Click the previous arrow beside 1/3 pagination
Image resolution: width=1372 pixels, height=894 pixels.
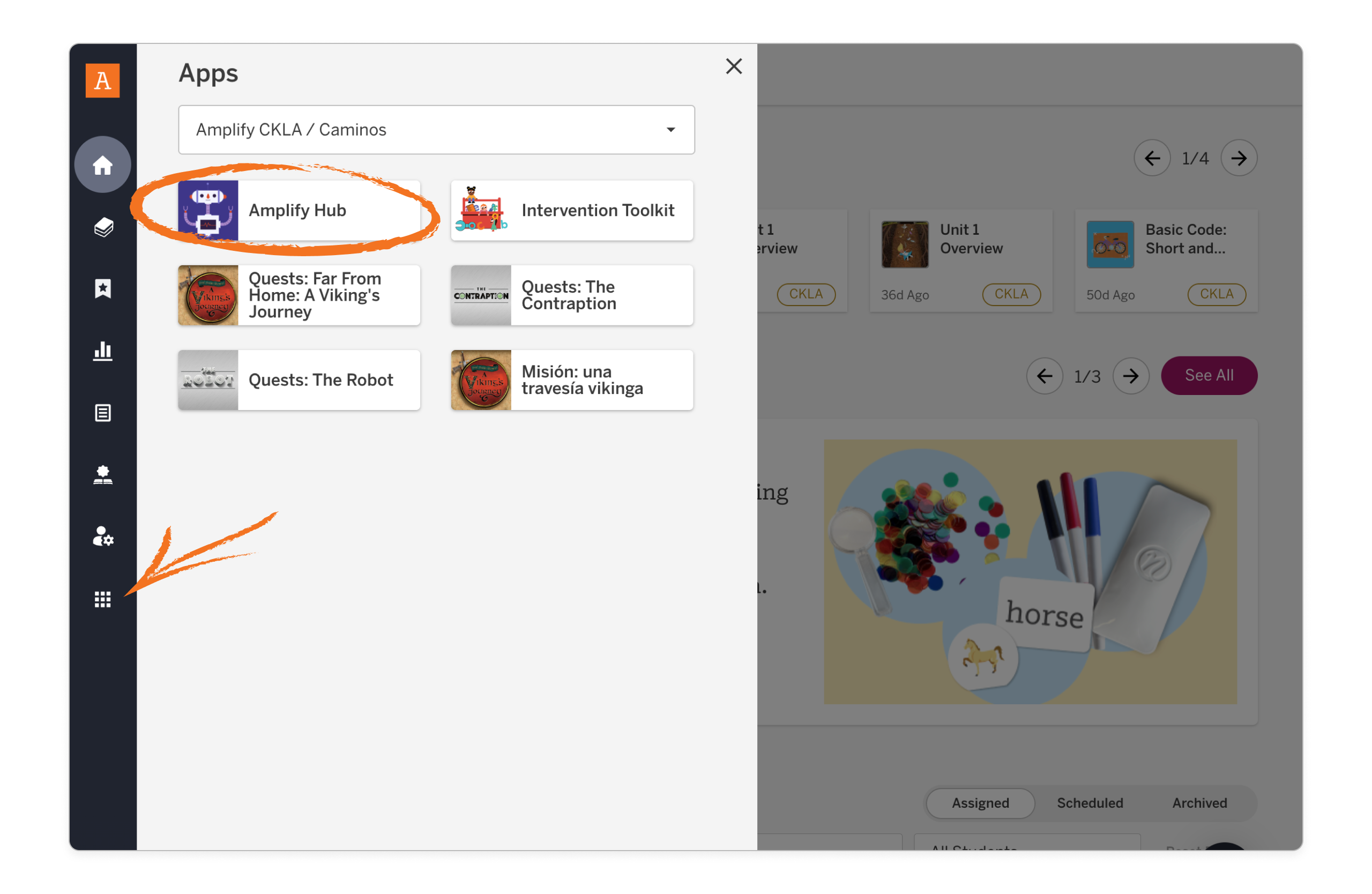point(1045,376)
